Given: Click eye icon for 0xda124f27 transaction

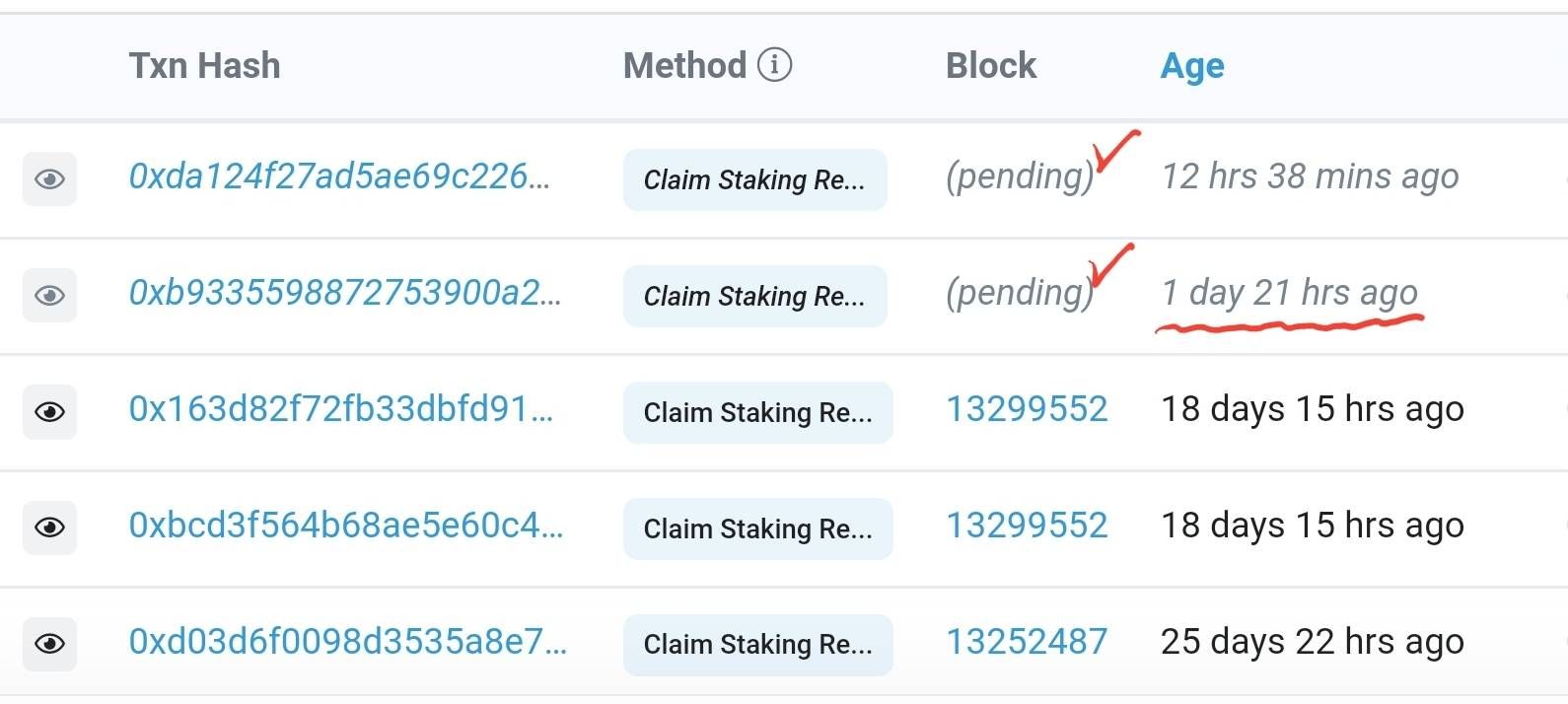Looking at the screenshot, I should [x=49, y=179].
